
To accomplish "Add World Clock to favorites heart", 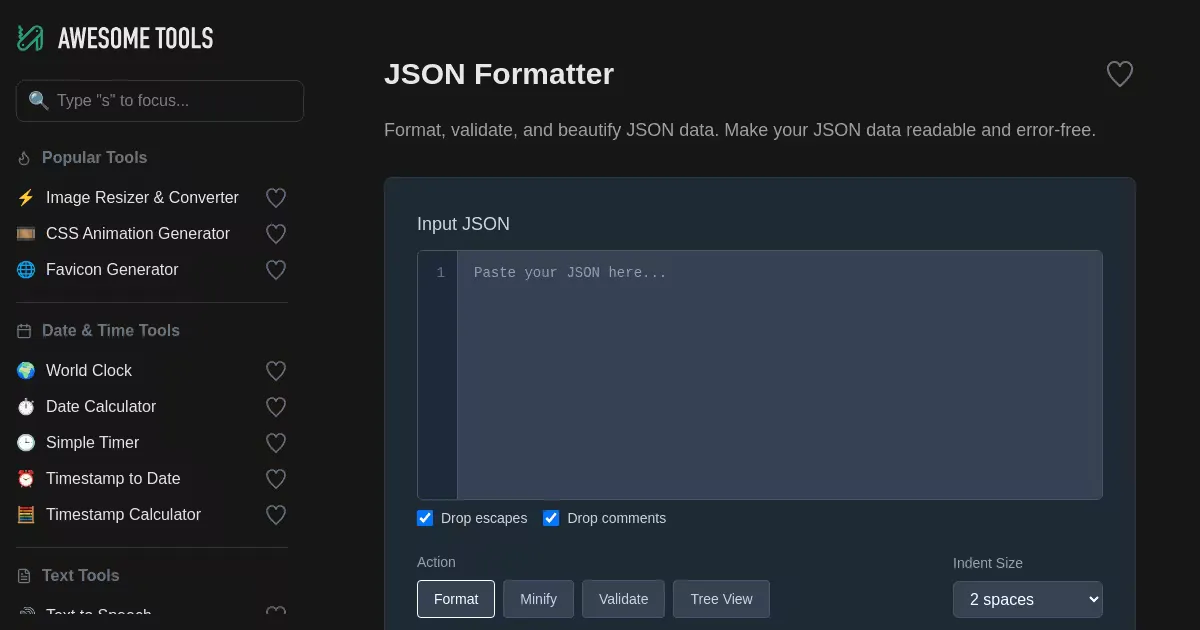I will (x=276, y=371).
